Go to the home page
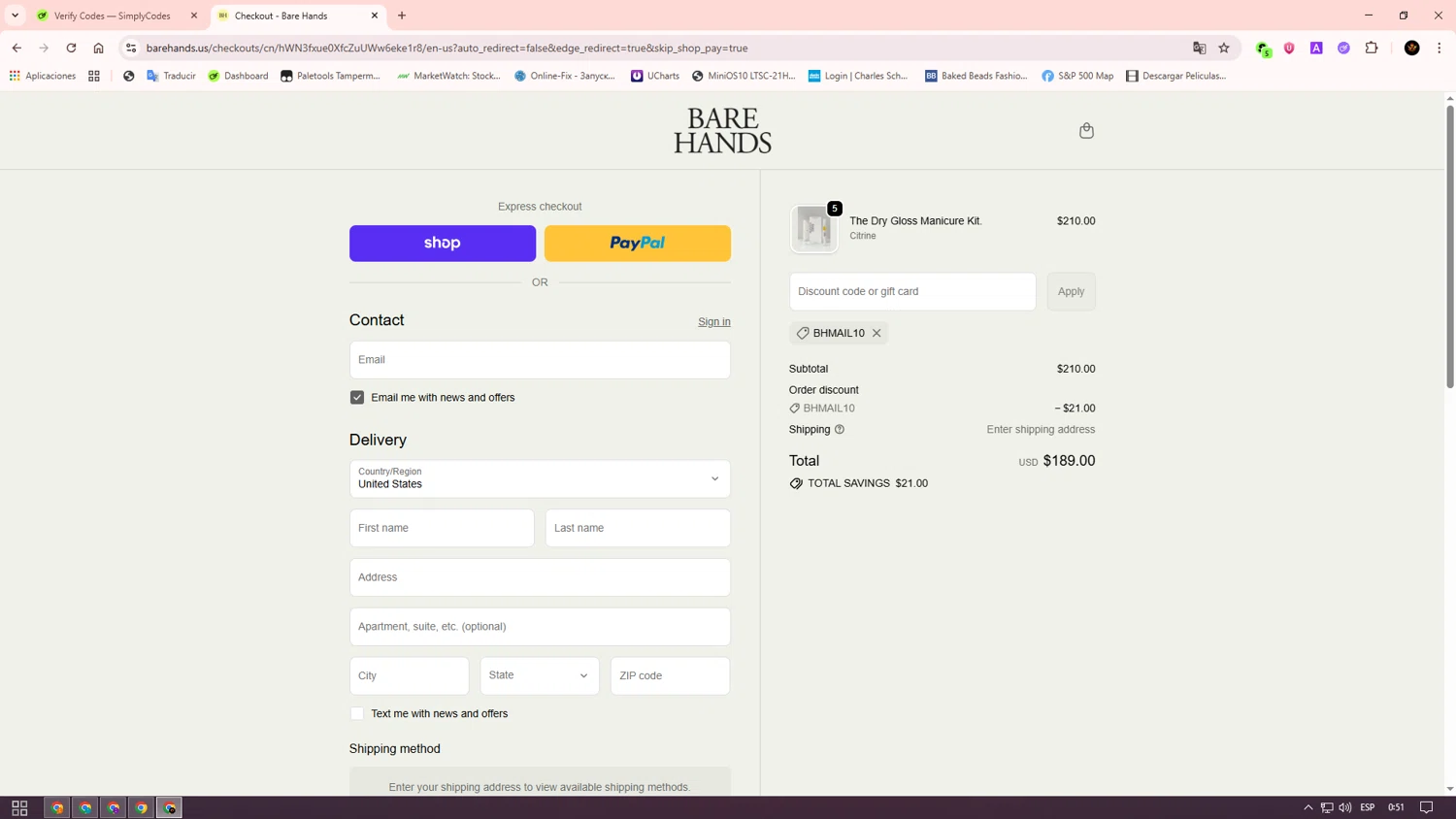Image resolution: width=1456 pixels, height=819 pixels. (x=98, y=48)
